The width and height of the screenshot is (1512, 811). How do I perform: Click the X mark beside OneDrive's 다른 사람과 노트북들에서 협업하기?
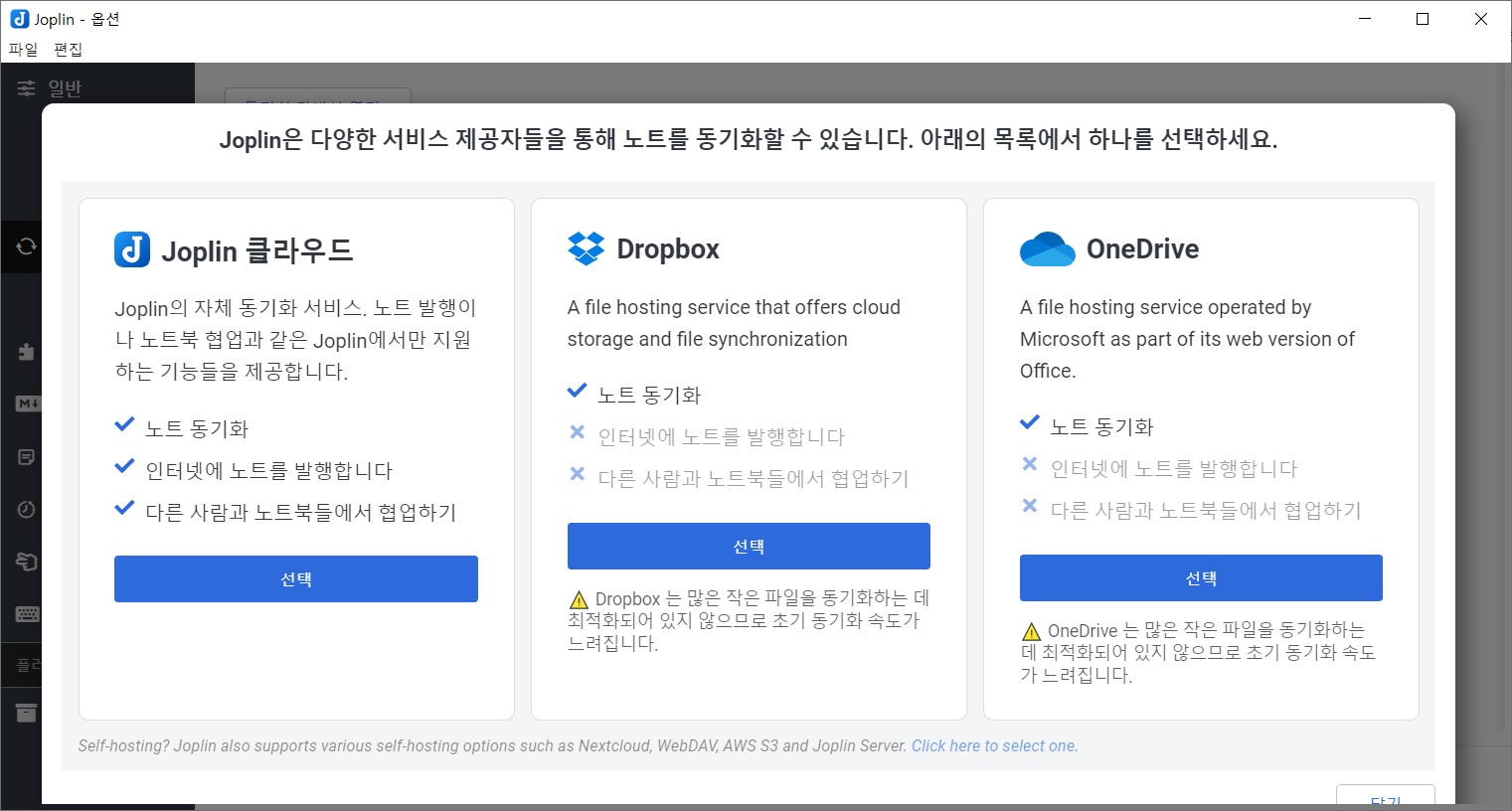(x=1029, y=506)
